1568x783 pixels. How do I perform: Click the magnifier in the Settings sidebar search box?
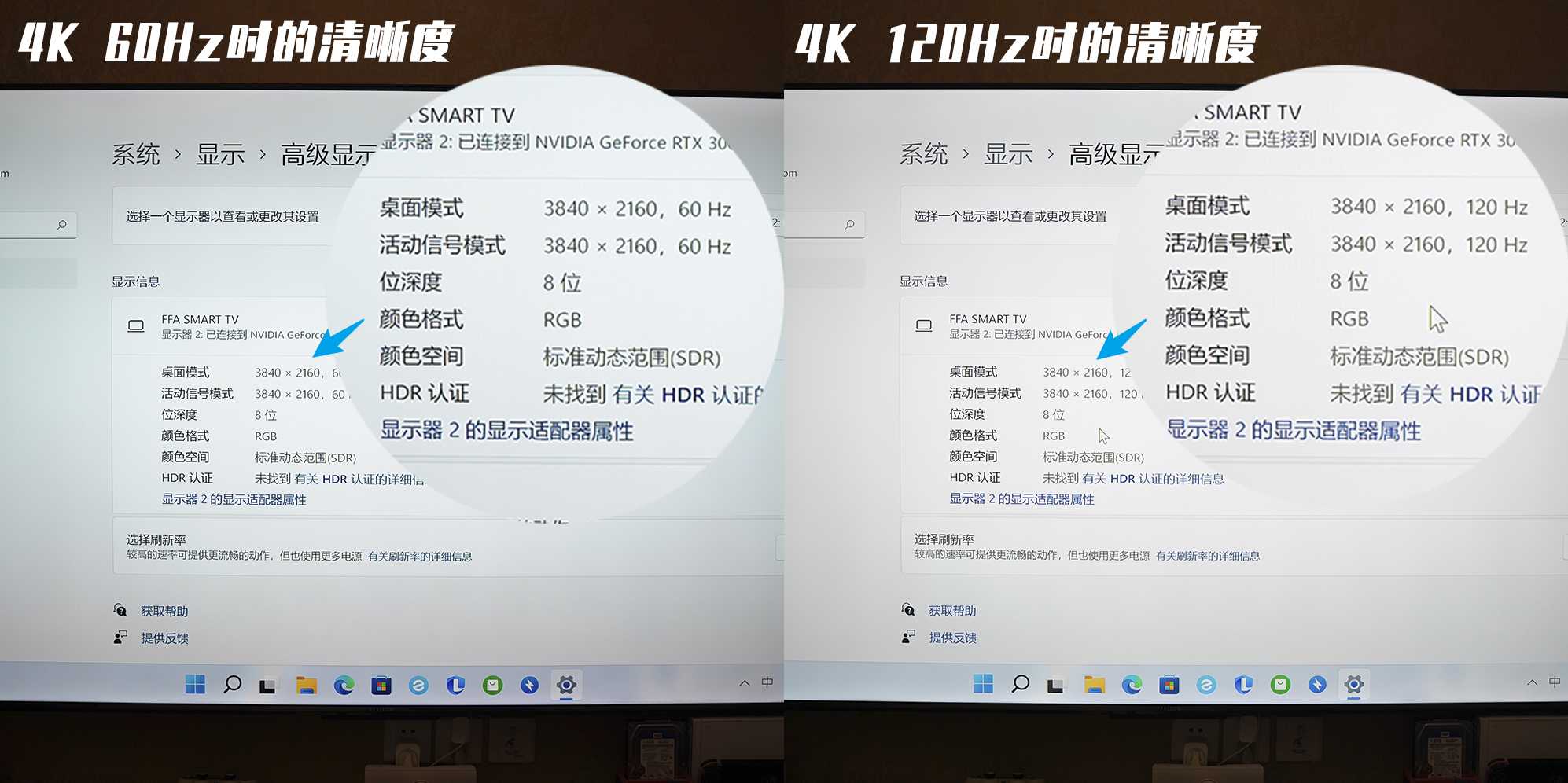pos(61,225)
